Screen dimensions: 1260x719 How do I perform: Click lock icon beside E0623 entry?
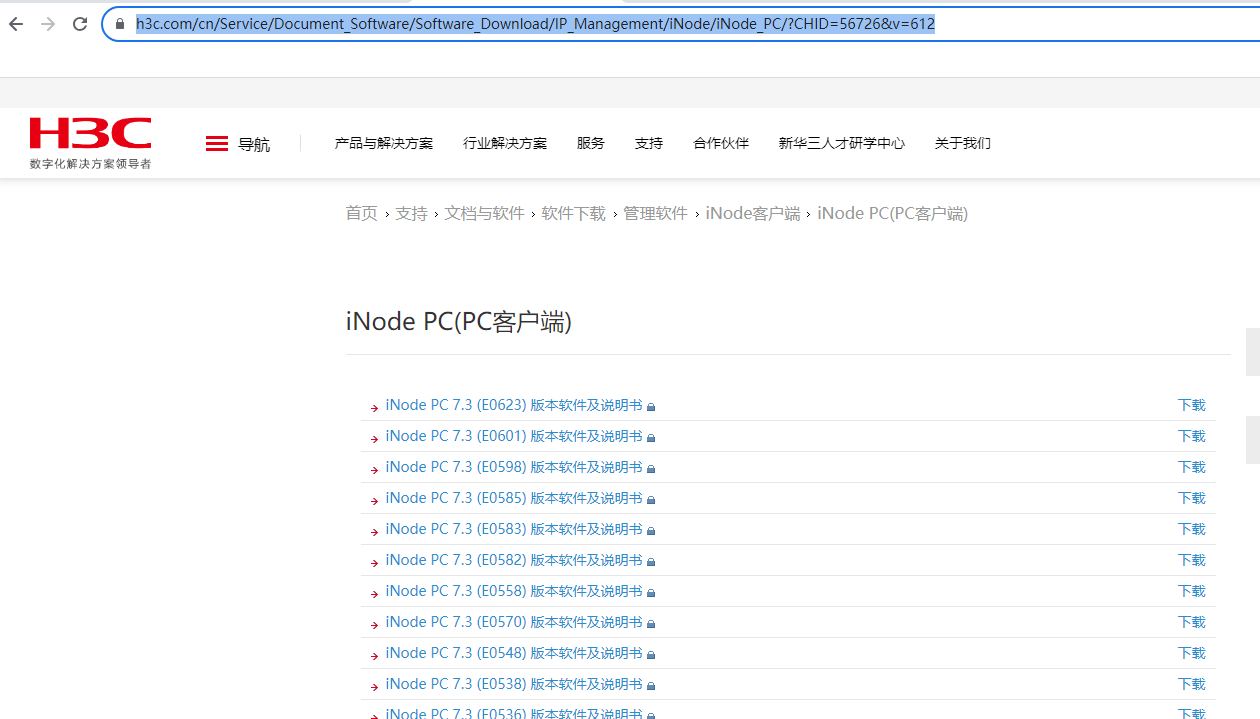click(651, 407)
